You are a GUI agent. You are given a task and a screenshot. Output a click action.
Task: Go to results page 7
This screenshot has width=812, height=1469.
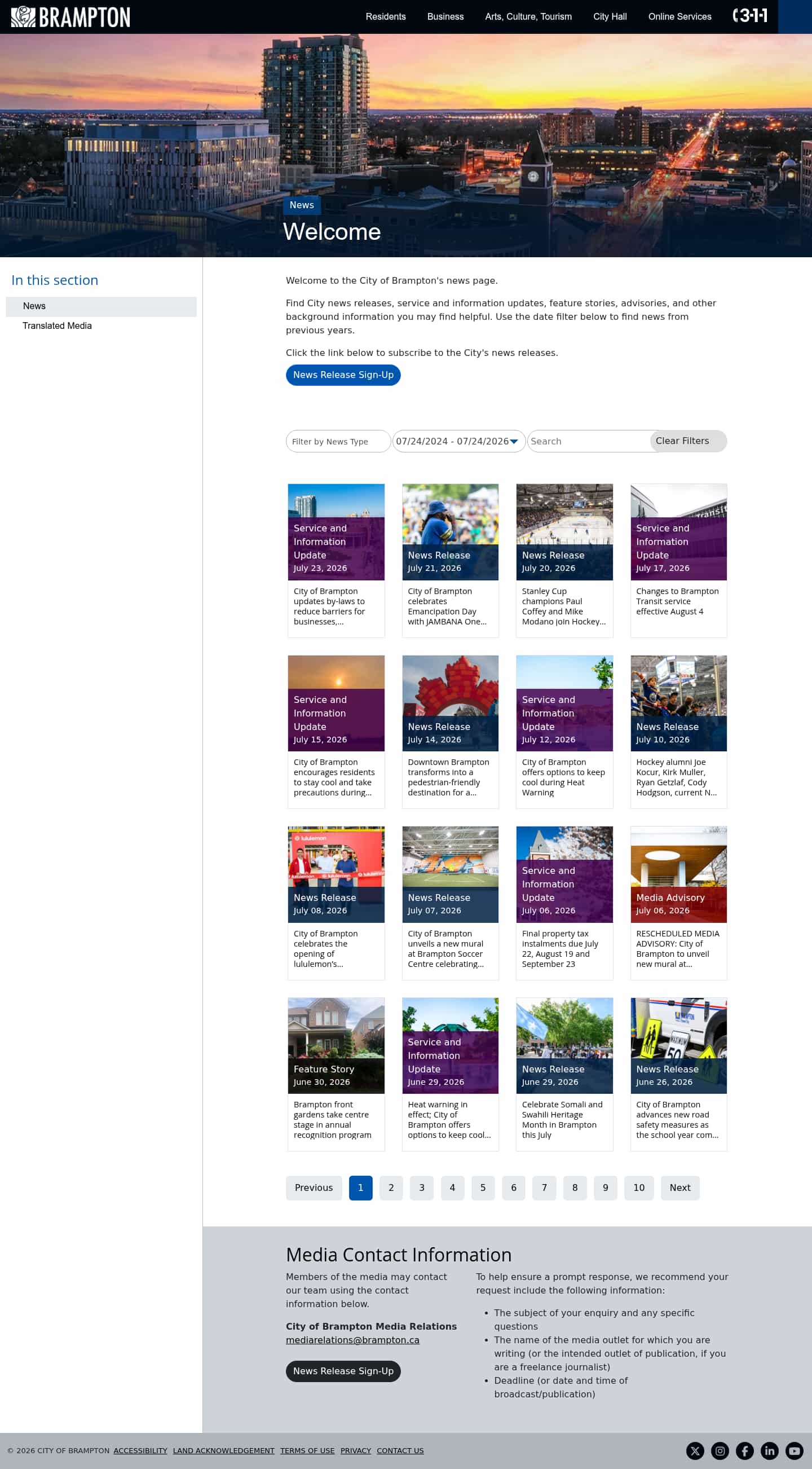coord(544,1187)
